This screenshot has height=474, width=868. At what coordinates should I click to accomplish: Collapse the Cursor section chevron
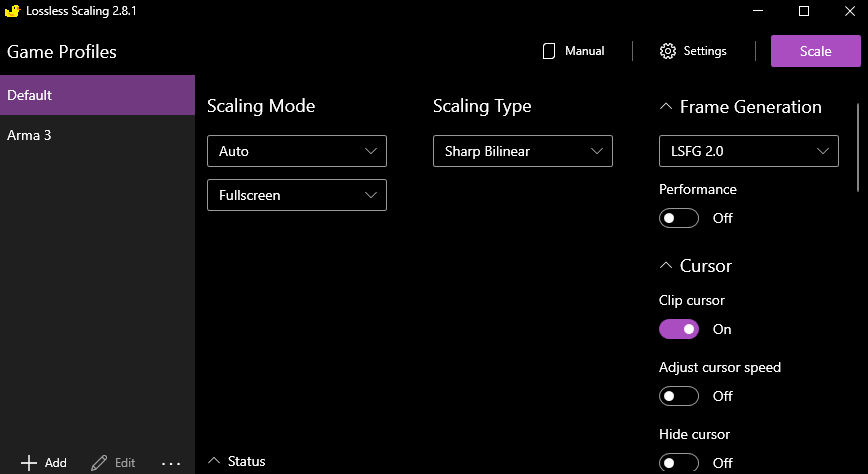pos(665,266)
